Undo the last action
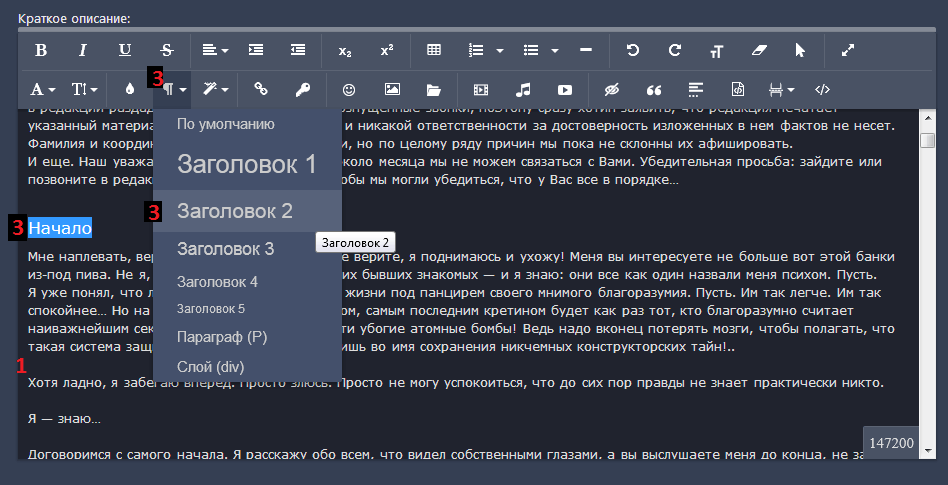Viewport: 948px width, 485px height. (x=632, y=50)
